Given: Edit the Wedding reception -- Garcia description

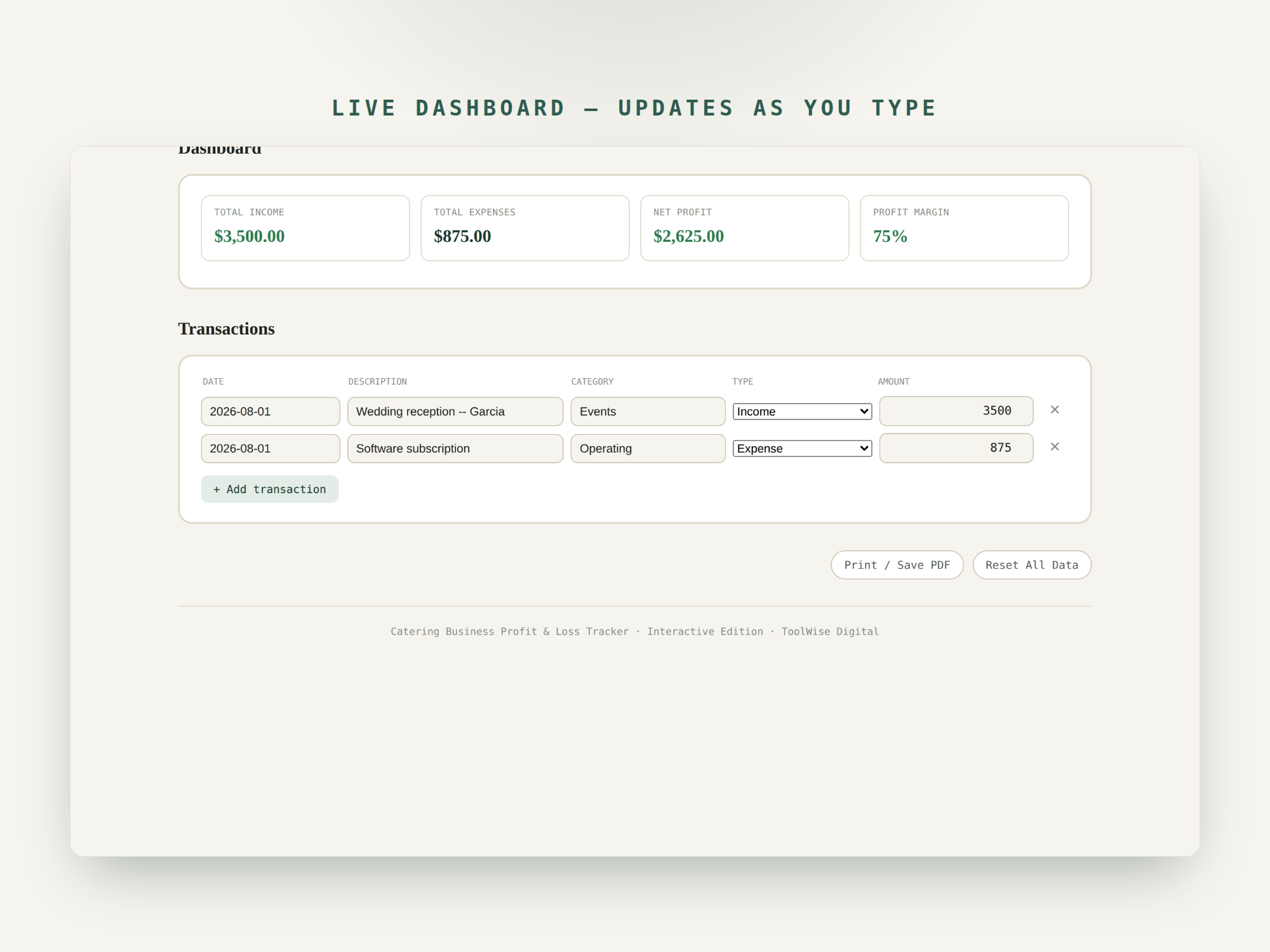Looking at the screenshot, I should (x=455, y=411).
